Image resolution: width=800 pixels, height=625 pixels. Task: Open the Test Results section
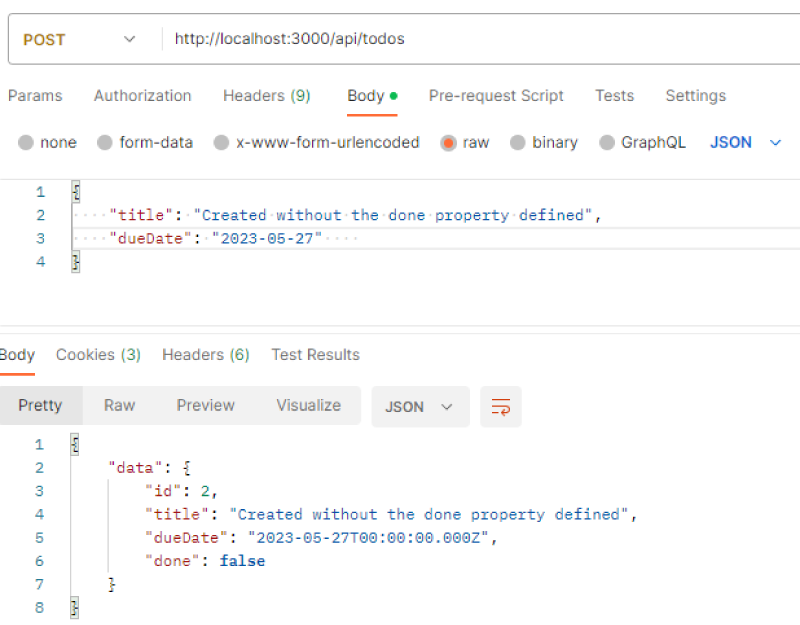tap(315, 354)
